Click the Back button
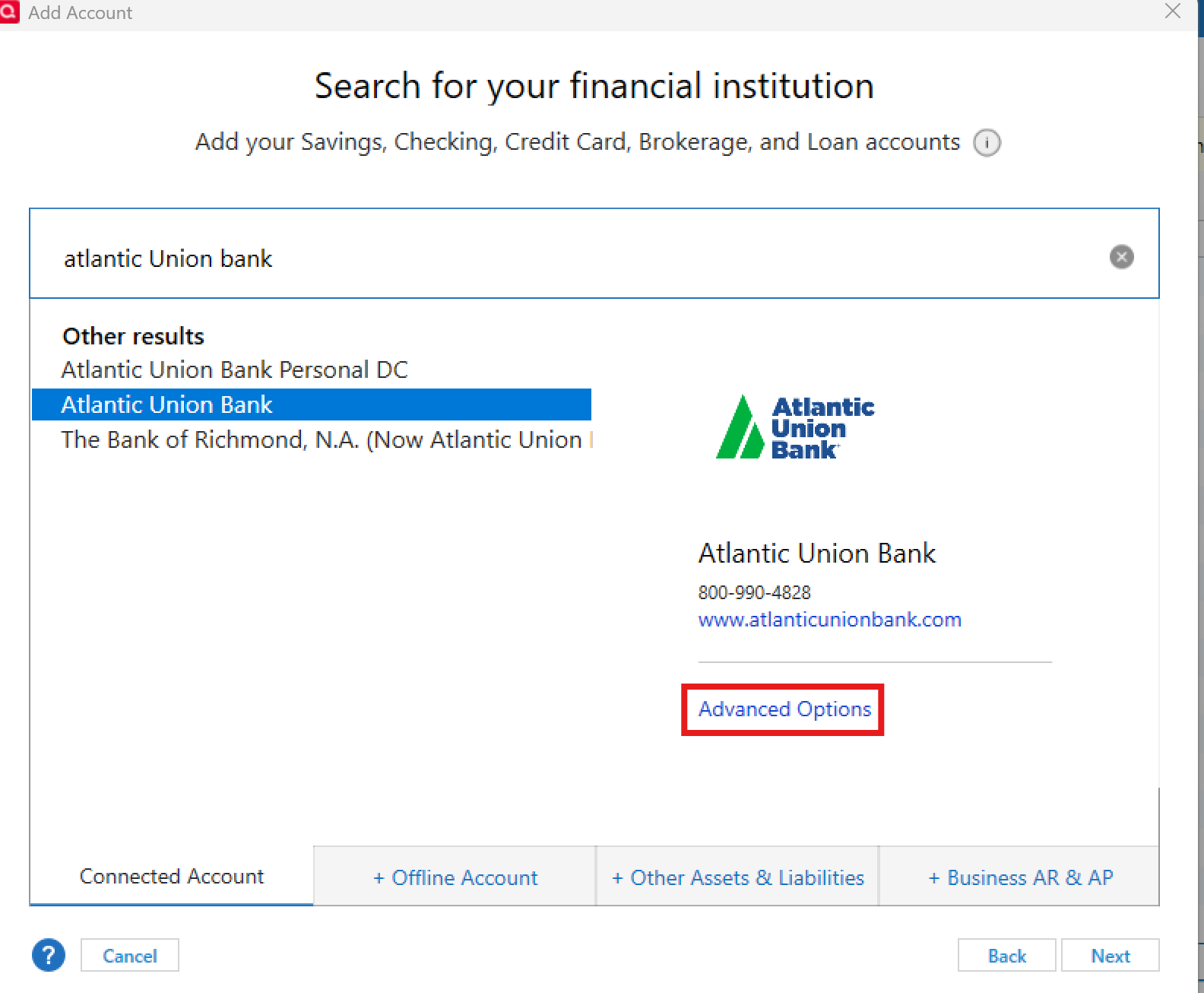Image resolution: width=1204 pixels, height=993 pixels. (1006, 955)
